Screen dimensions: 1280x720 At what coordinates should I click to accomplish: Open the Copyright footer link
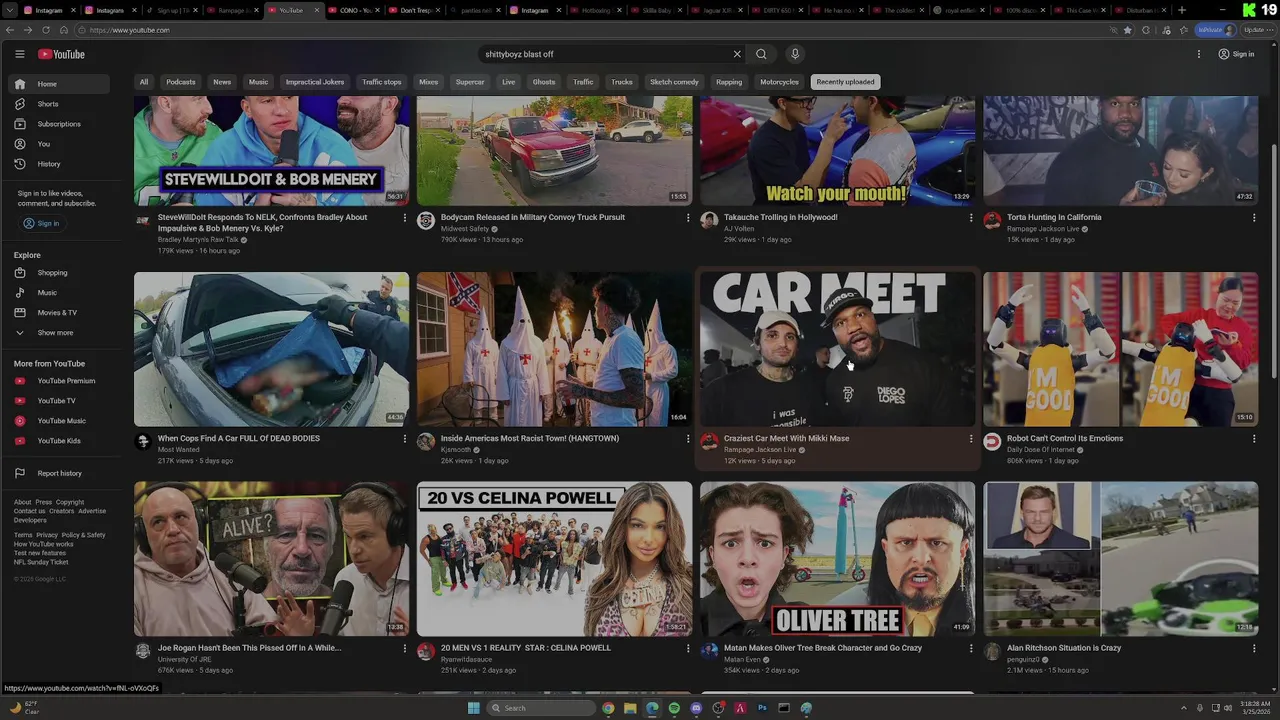tap(70, 502)
